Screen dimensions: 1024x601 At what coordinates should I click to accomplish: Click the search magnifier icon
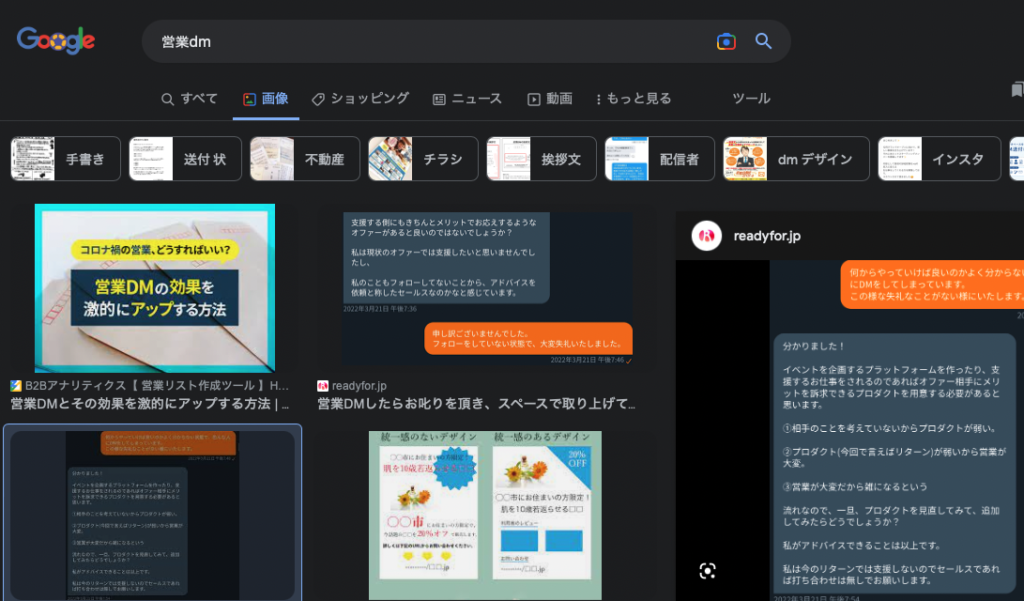pyautogui.click(x=763, y=40)
